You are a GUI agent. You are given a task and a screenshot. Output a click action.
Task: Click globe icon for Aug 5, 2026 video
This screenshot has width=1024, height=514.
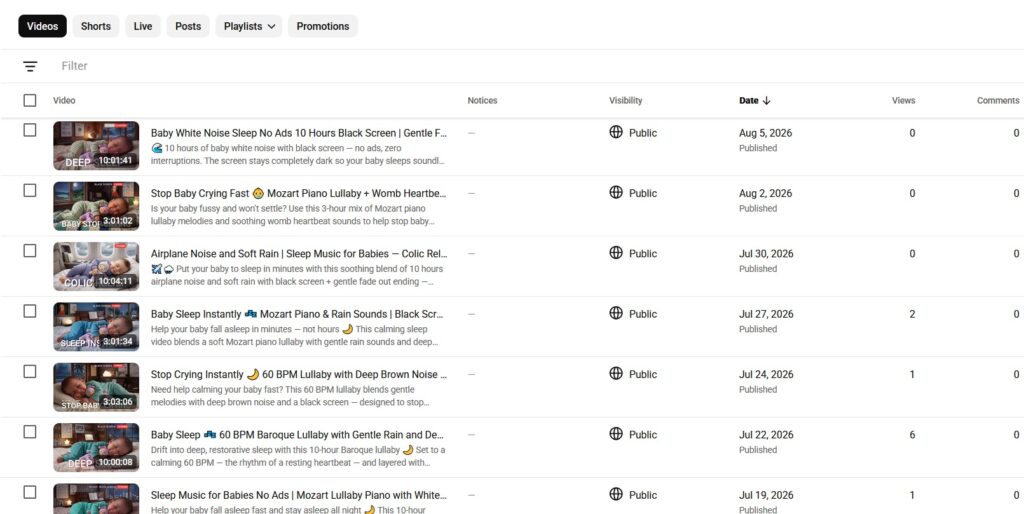616,132
